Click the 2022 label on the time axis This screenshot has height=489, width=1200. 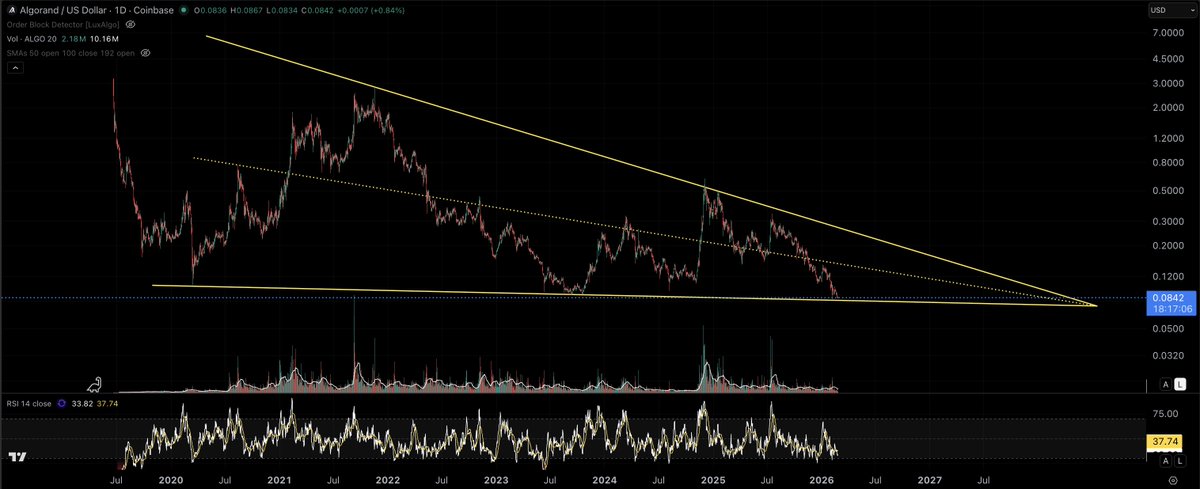388,480
